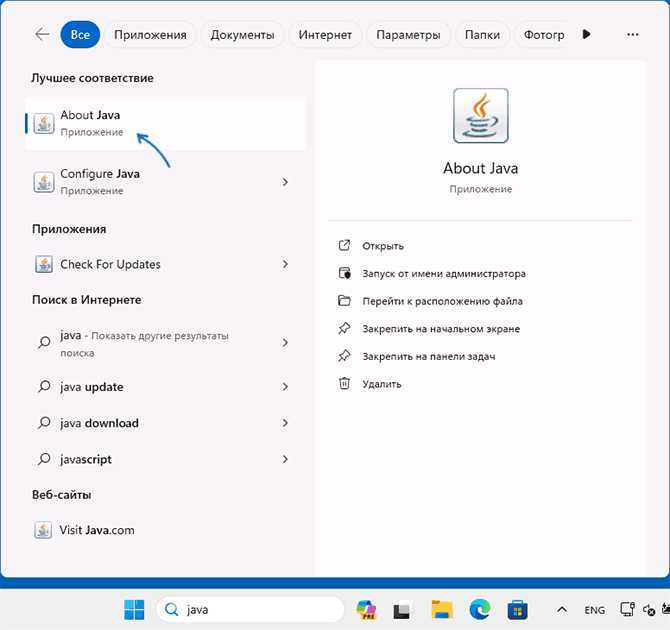Expand Check For Updates result chevron

click(x=285, y=264)
